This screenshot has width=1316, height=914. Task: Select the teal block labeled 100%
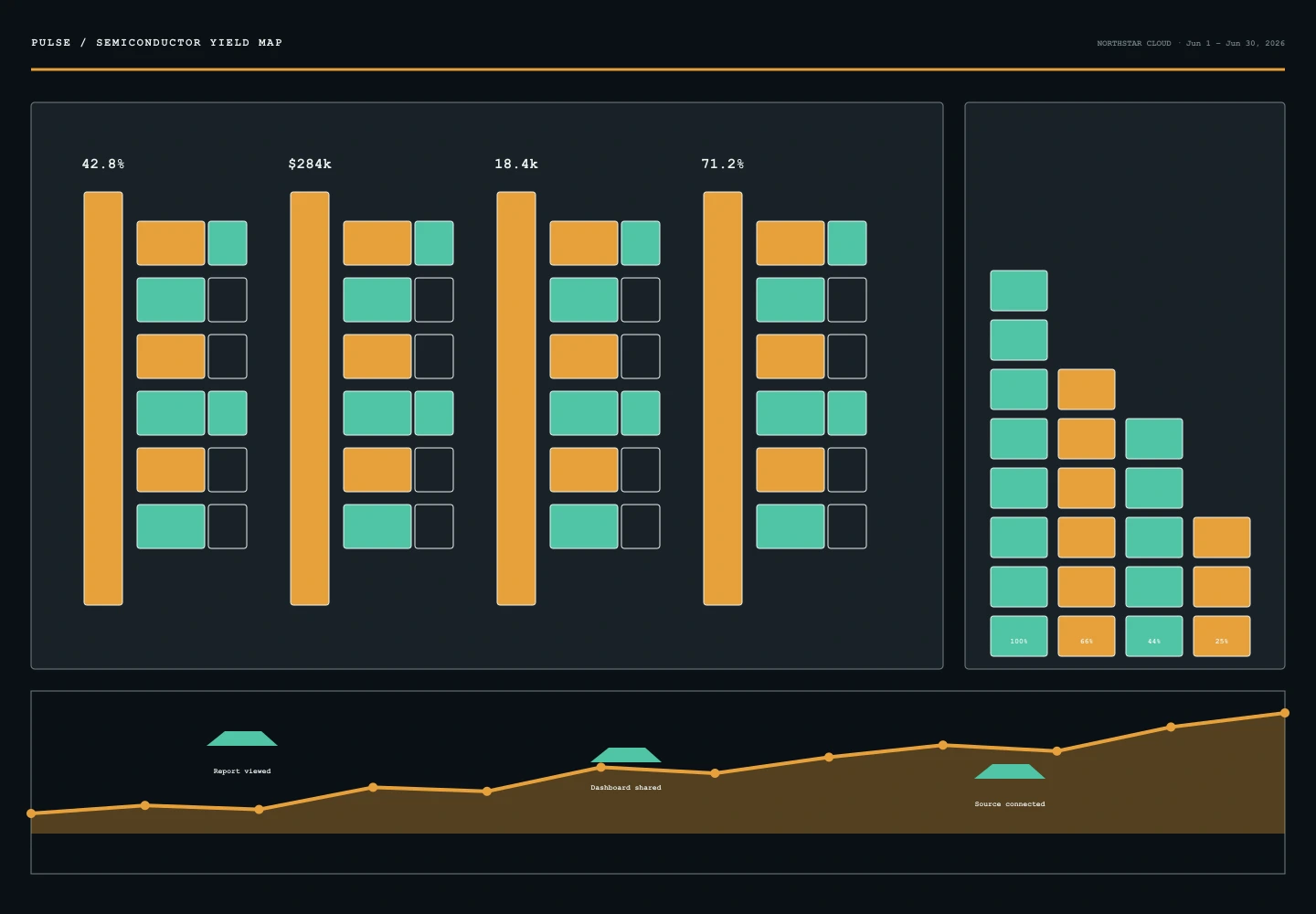pos(1019,636)
